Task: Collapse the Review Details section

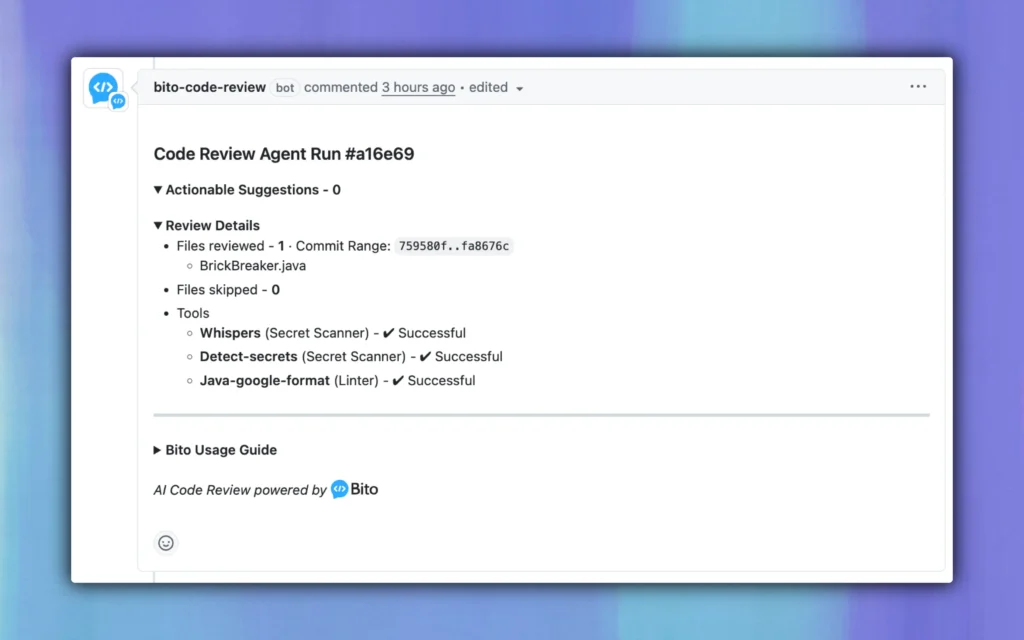Action: (158, 226)
